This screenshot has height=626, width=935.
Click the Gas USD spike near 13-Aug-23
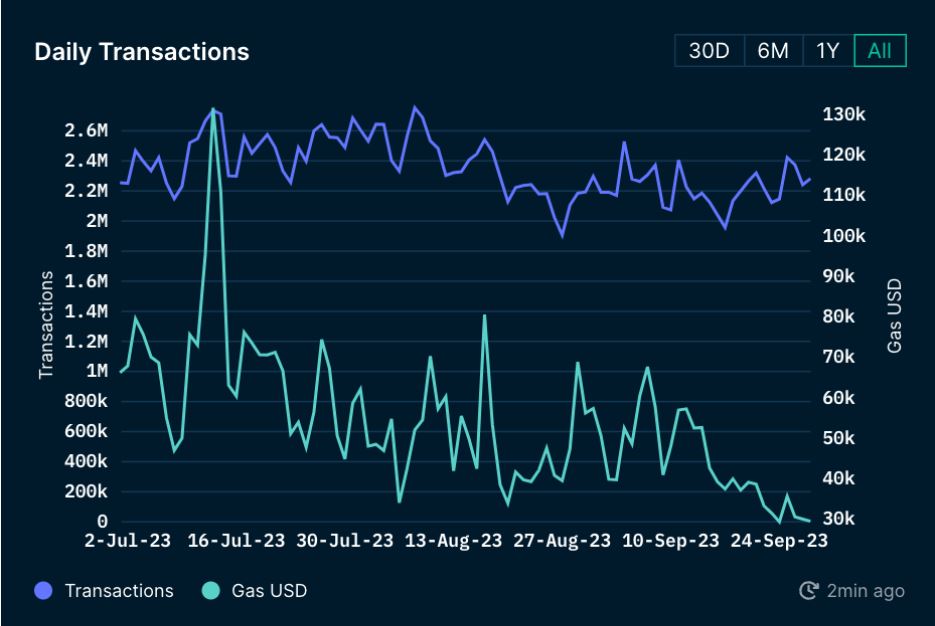(x=486, y=316)
